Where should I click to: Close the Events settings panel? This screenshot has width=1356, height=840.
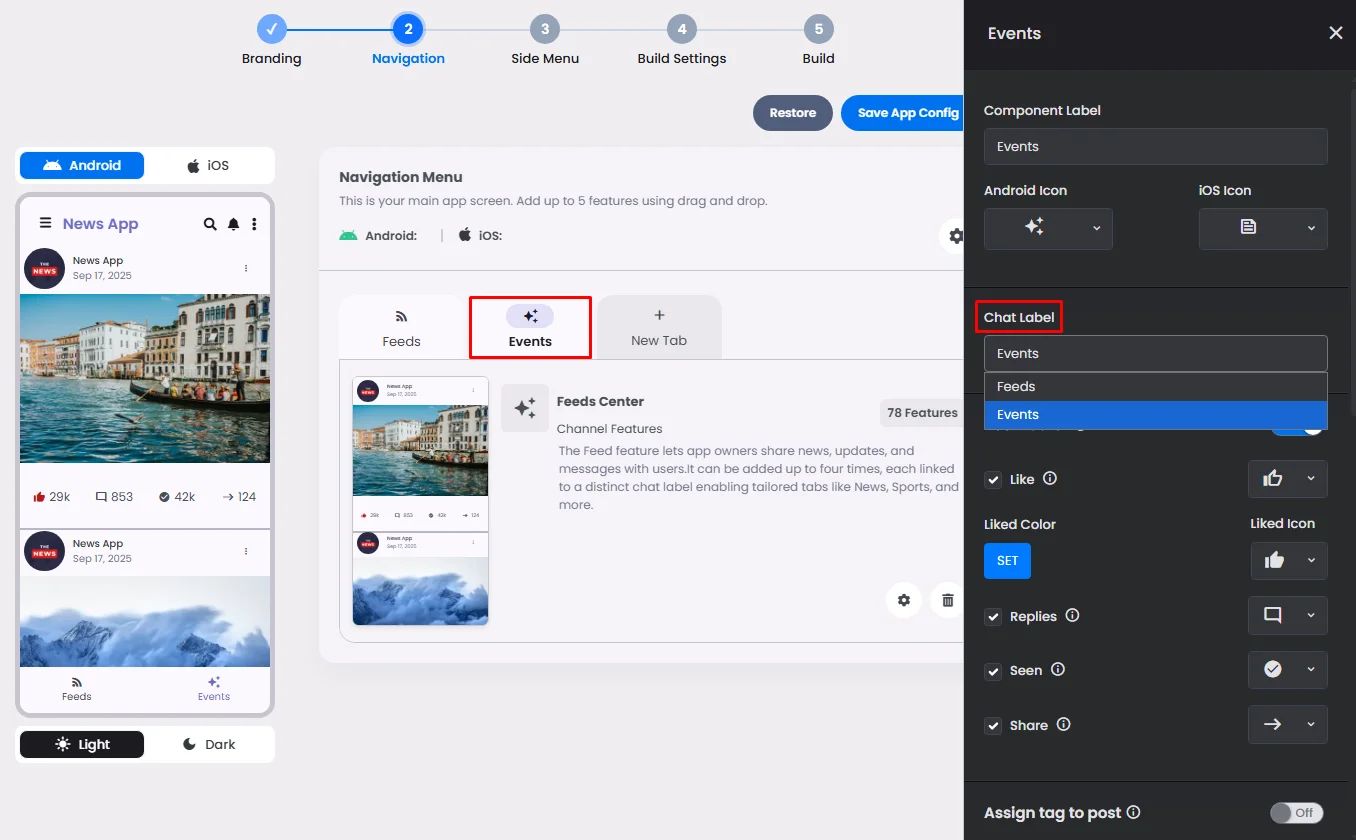pos(1335,33)
